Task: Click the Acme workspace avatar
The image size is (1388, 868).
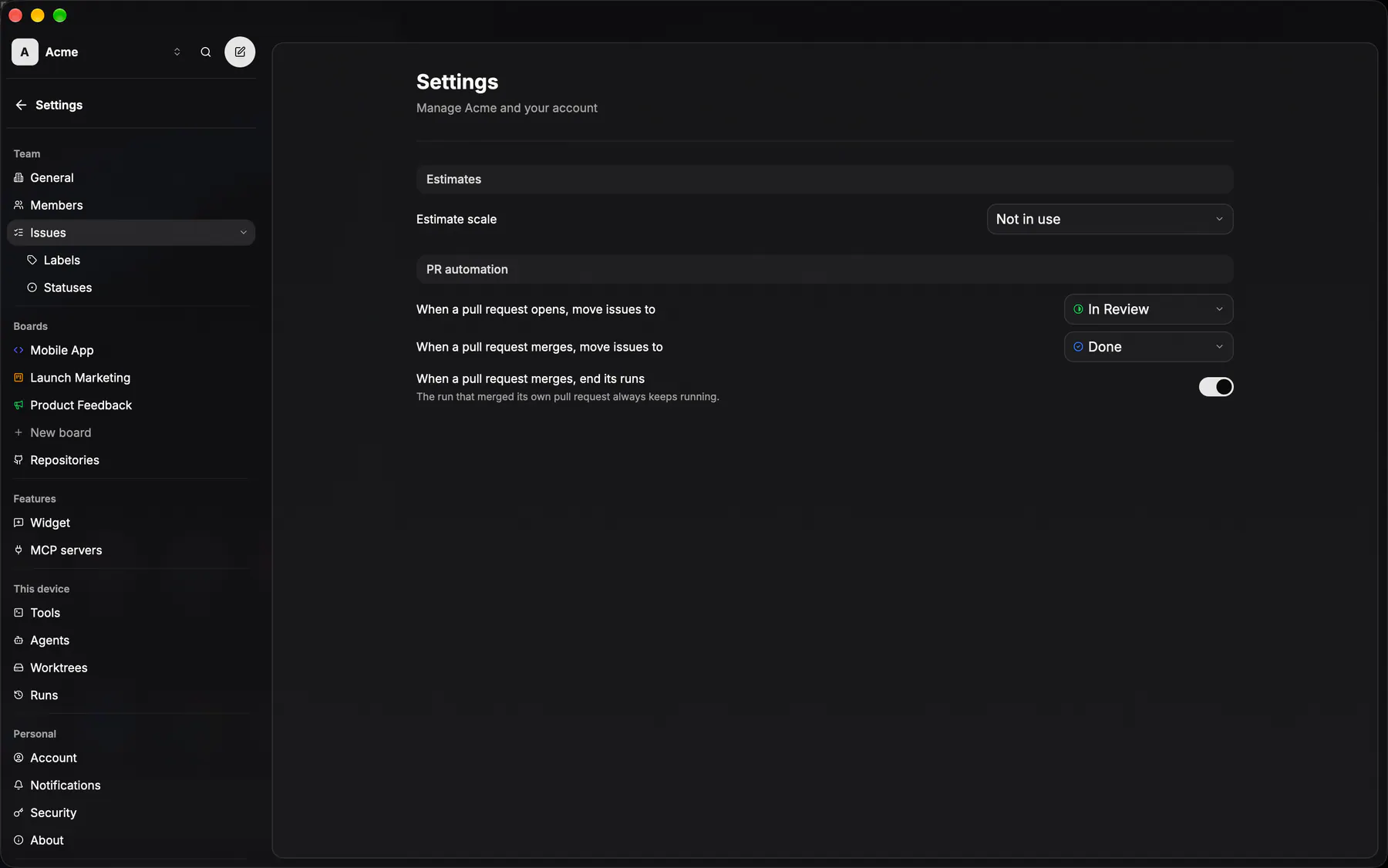Action: (x=25, y=52)
